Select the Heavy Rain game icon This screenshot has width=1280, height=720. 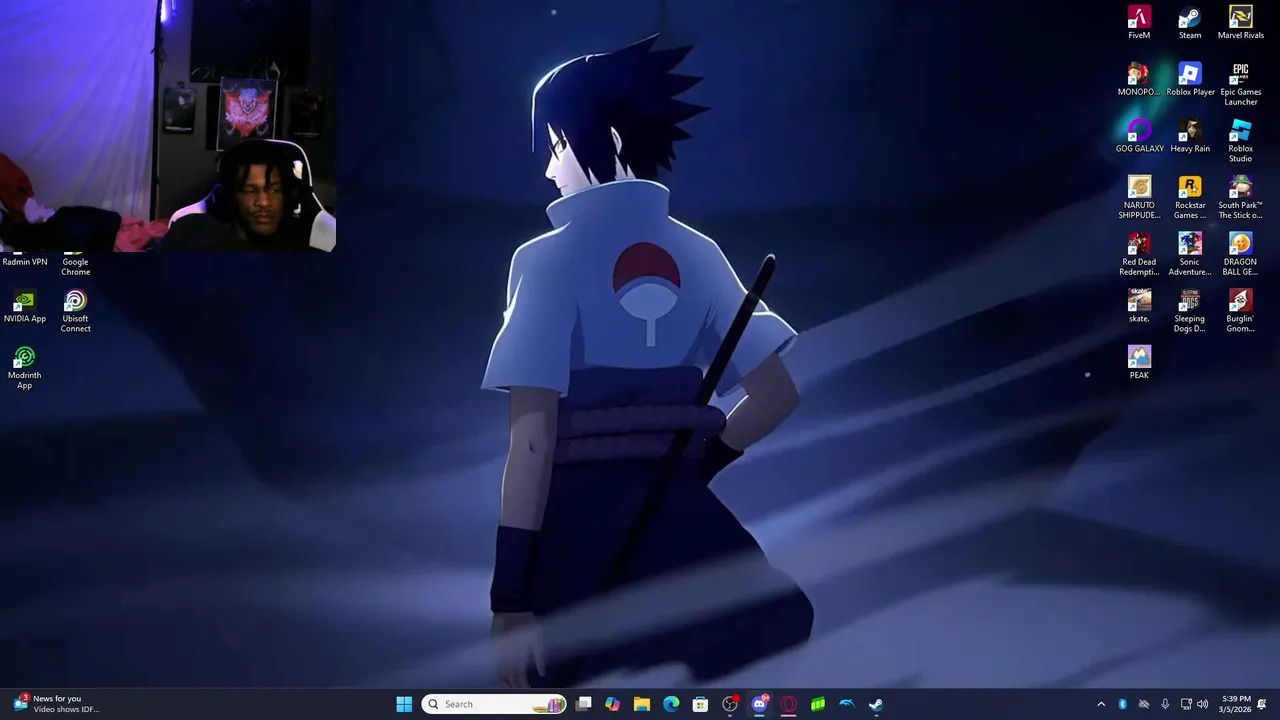click(x=1190, y=136)
